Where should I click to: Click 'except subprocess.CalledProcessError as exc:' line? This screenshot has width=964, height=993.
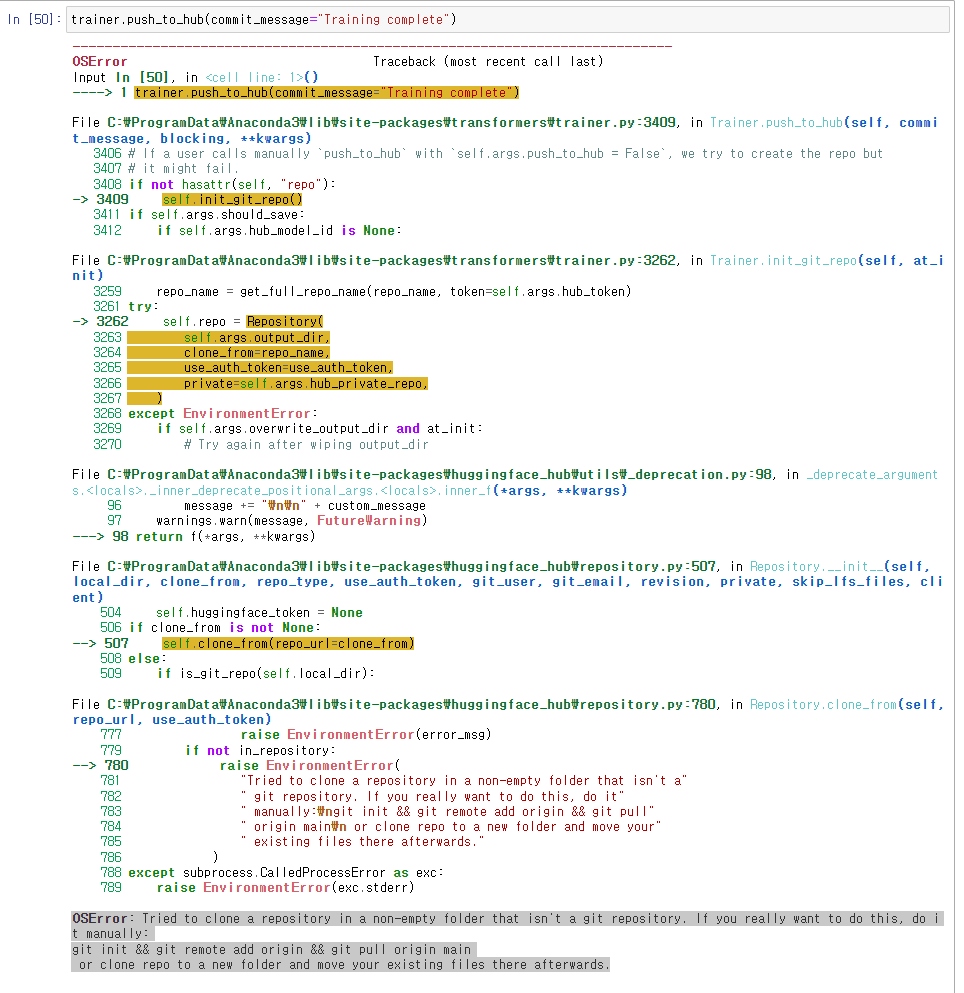(286, 873)
